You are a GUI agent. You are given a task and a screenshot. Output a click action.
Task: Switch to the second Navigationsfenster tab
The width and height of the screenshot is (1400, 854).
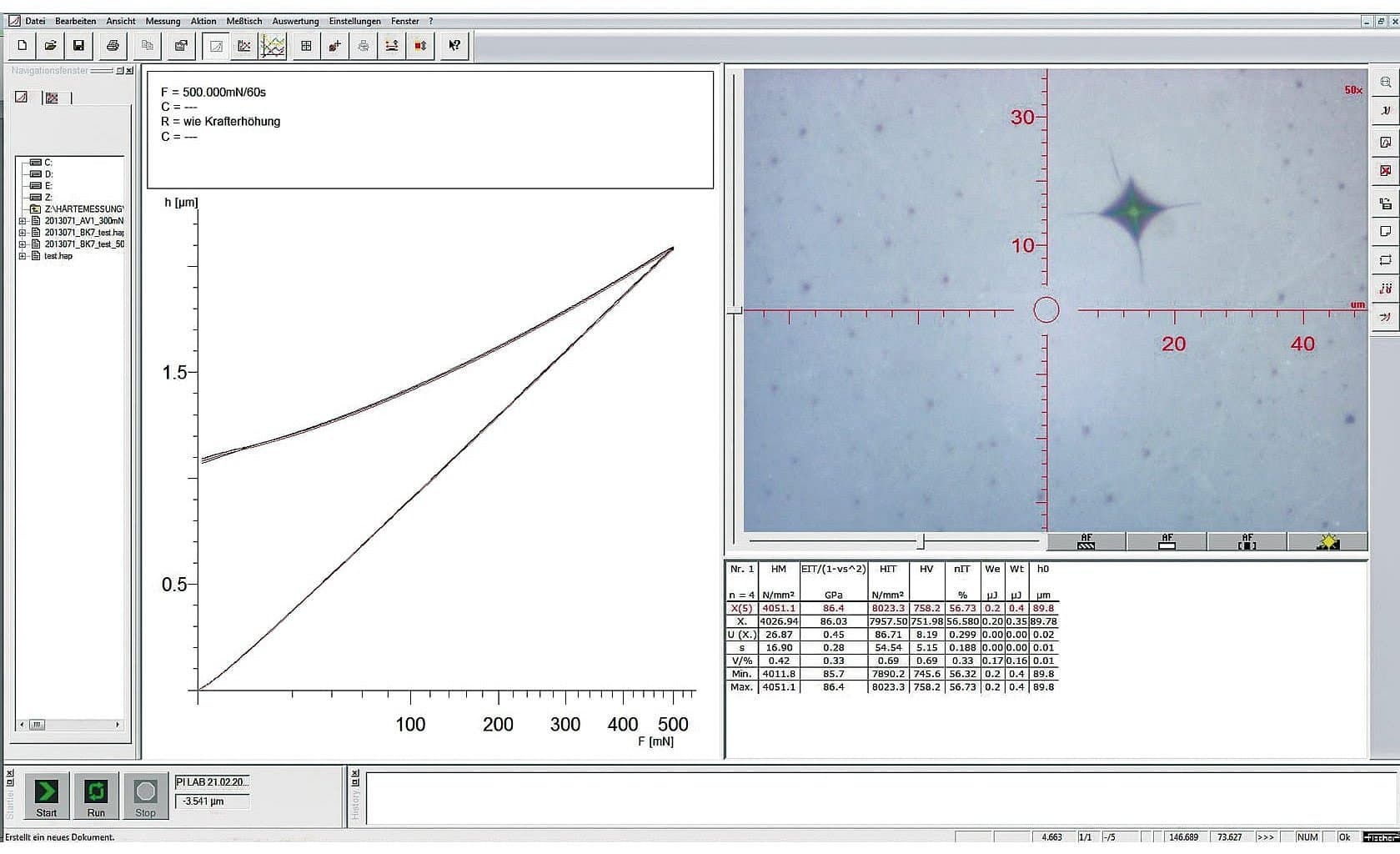(52, 98)
